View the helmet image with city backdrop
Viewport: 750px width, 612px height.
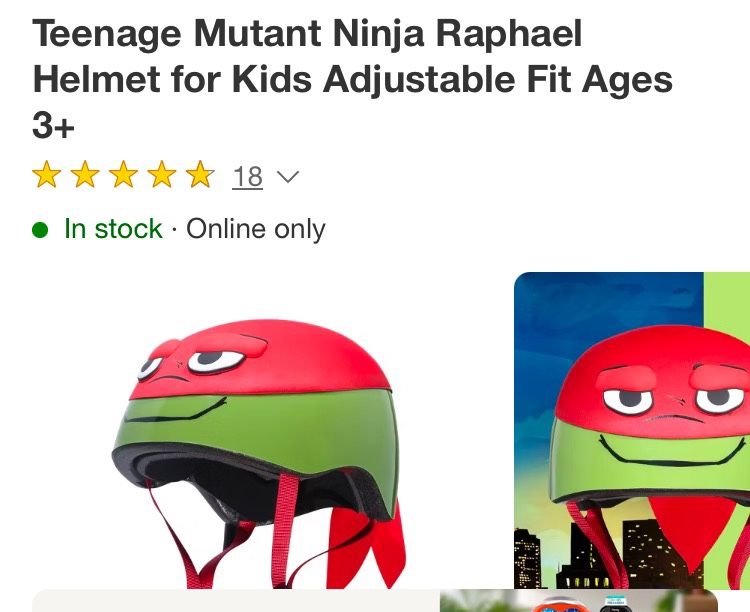tap(632, 430)
